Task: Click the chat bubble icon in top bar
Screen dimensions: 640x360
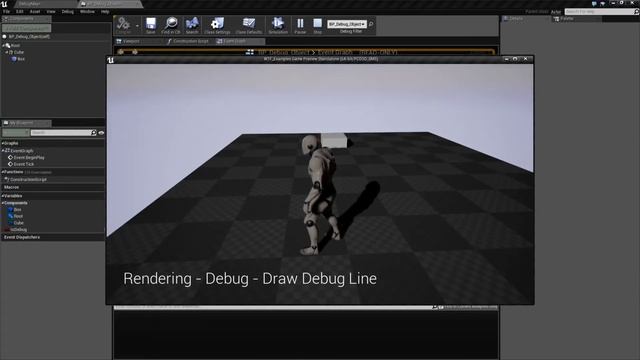Action: (594, 4)
